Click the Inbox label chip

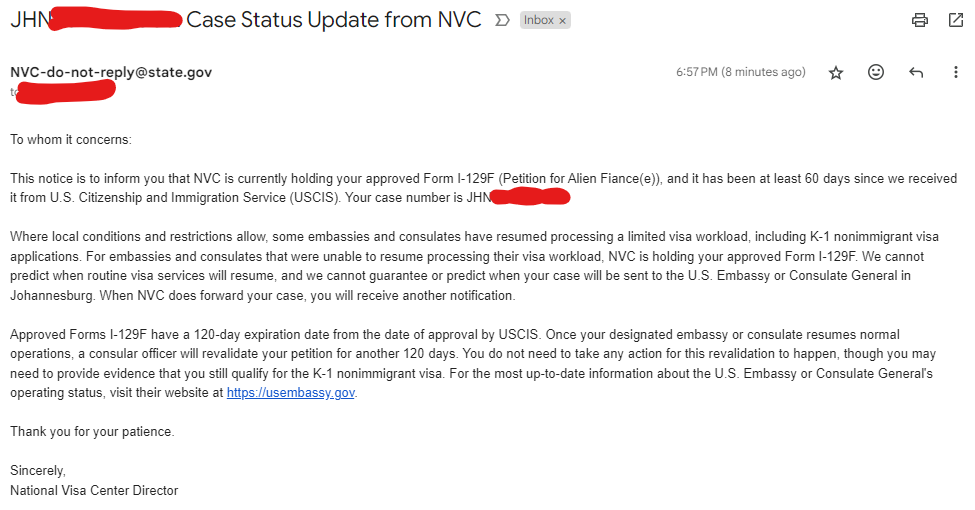(538, 21)
